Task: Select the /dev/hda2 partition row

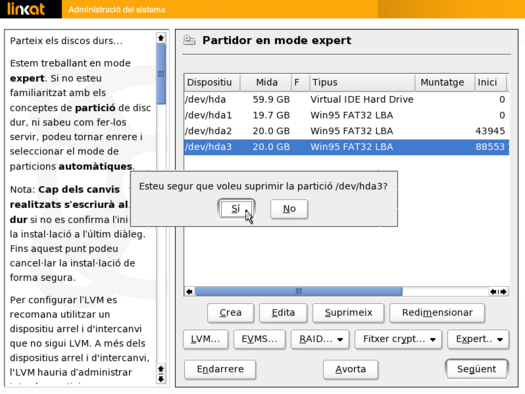Action: point(347,131)
